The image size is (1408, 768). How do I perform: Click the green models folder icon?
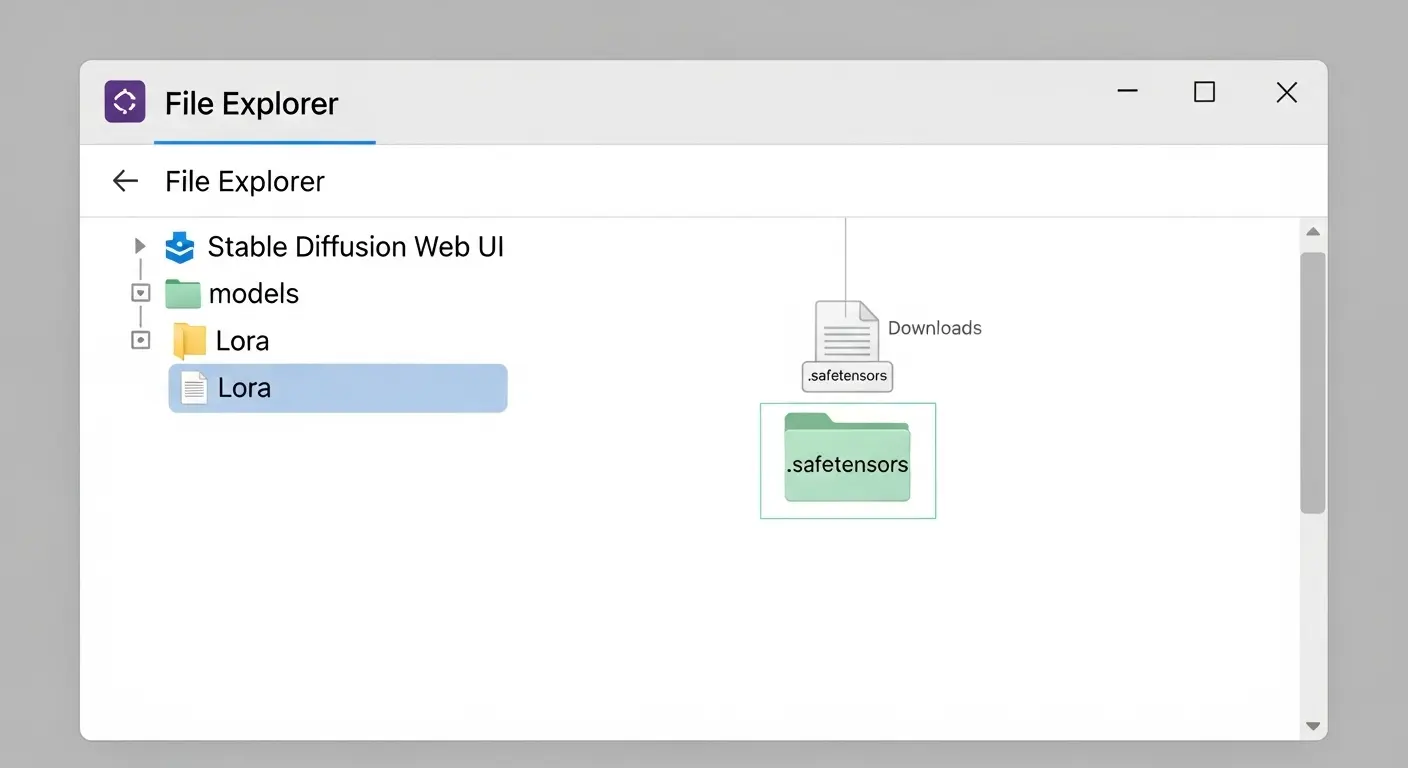point(182,294)
